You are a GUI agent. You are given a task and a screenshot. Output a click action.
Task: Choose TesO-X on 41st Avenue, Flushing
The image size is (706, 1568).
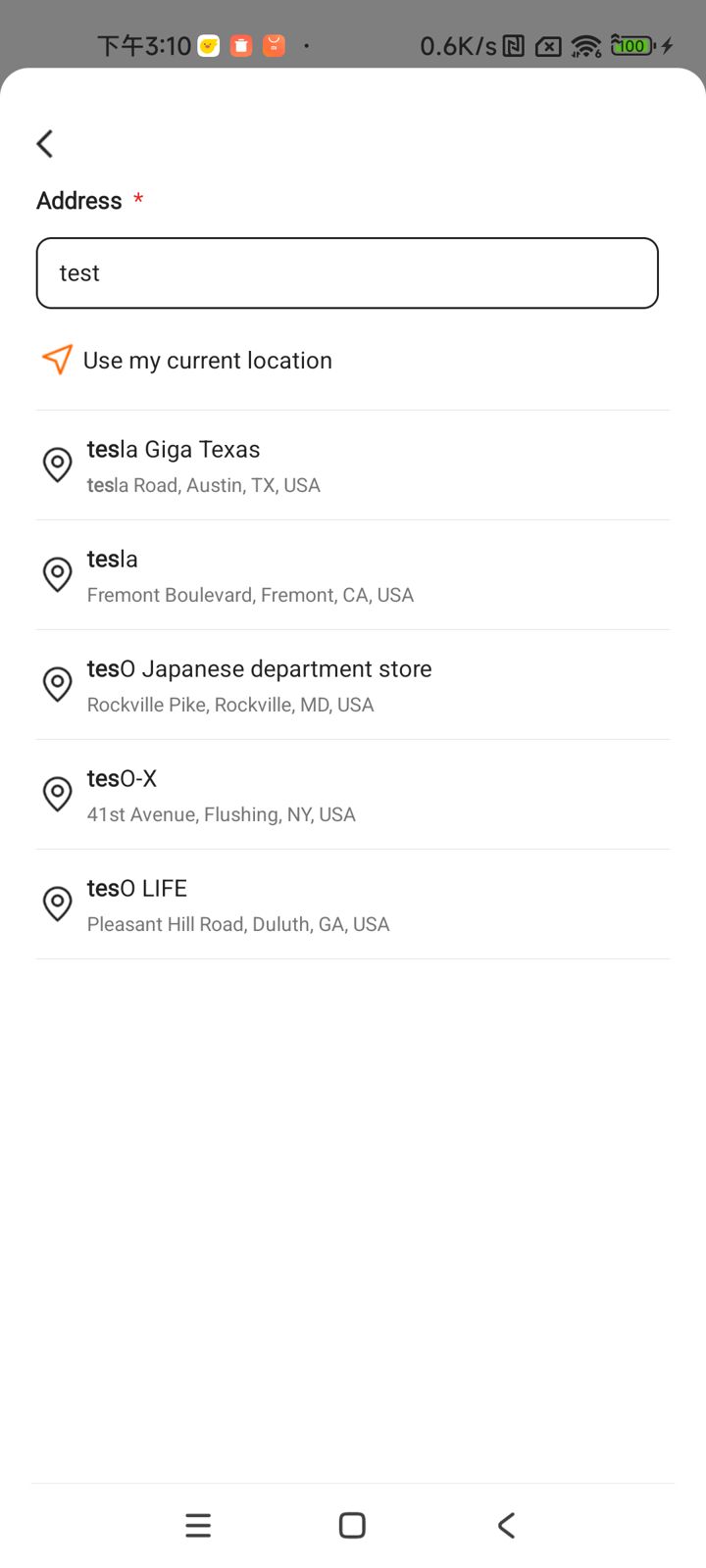tap(222, 795)
